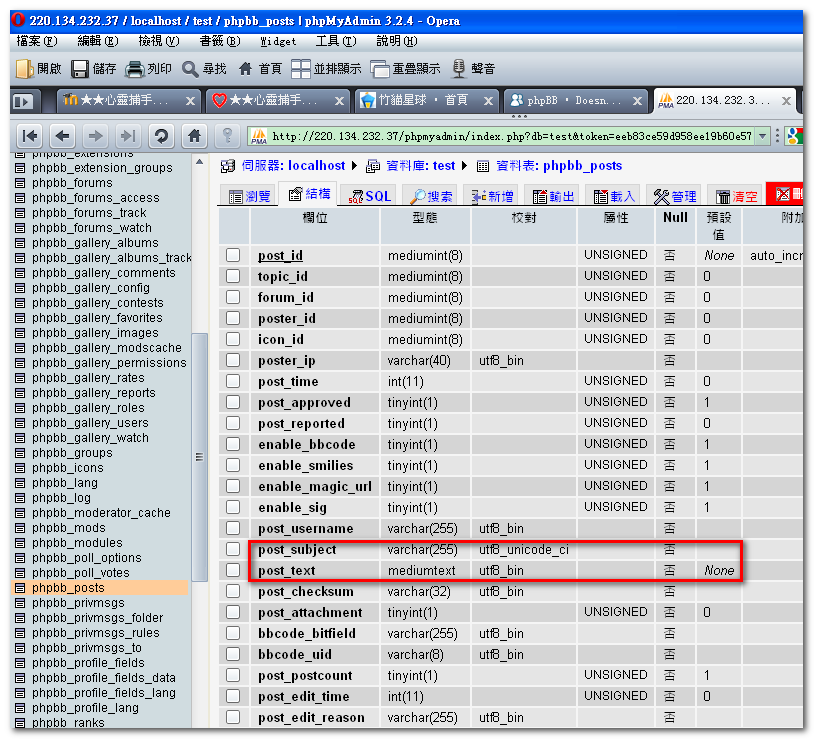The height and width of the screenshot is (739, 814).
Task: Click the Open folder toolbar icon
Action: tap(24, 69)
